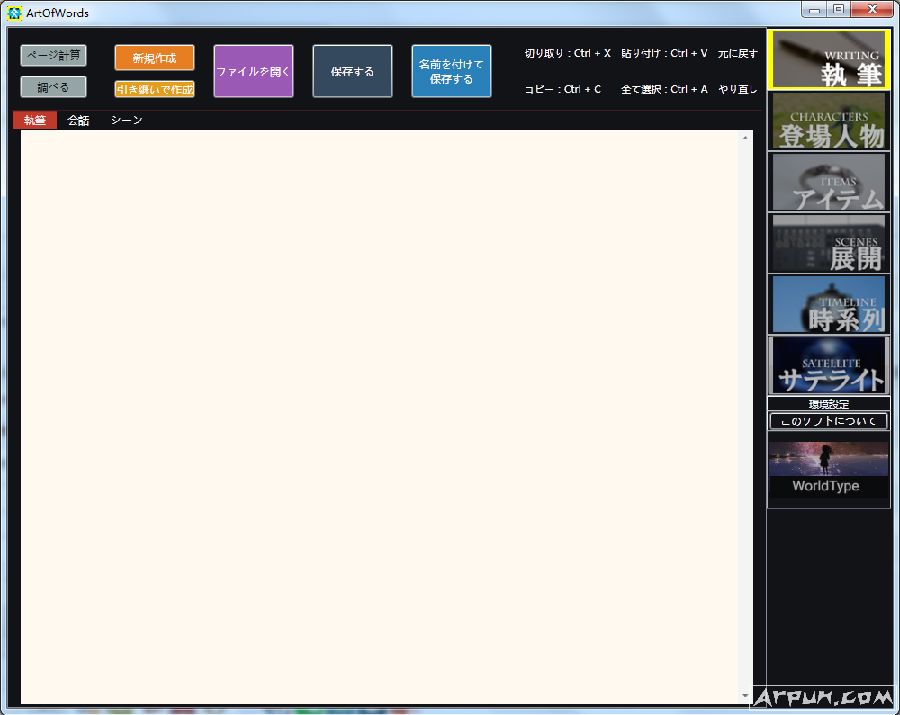Screen dimensions: 900x715
Task: Open the CHARACTERS 登場人物 panel
Action: pos(828,121)
